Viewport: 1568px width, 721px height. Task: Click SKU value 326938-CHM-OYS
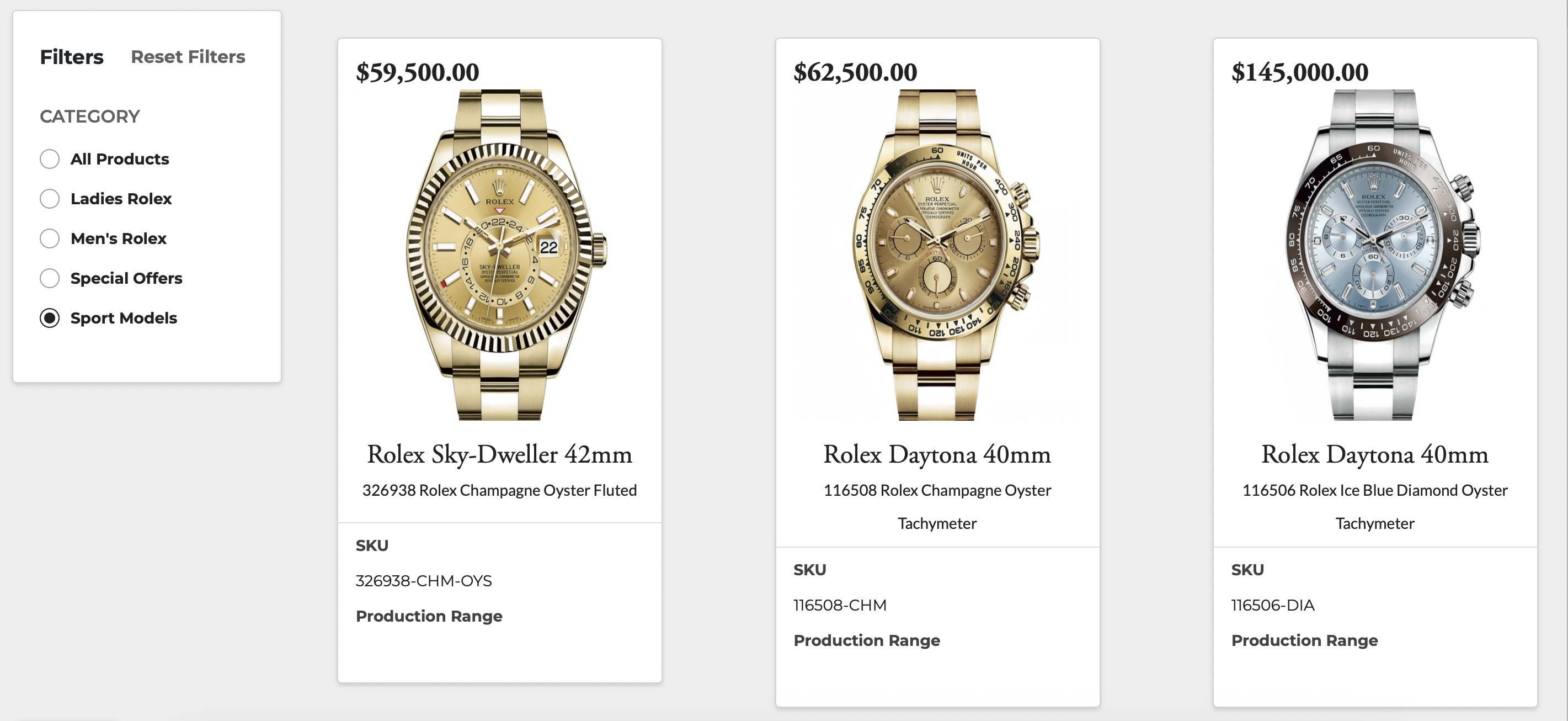(x=424, y=581)
